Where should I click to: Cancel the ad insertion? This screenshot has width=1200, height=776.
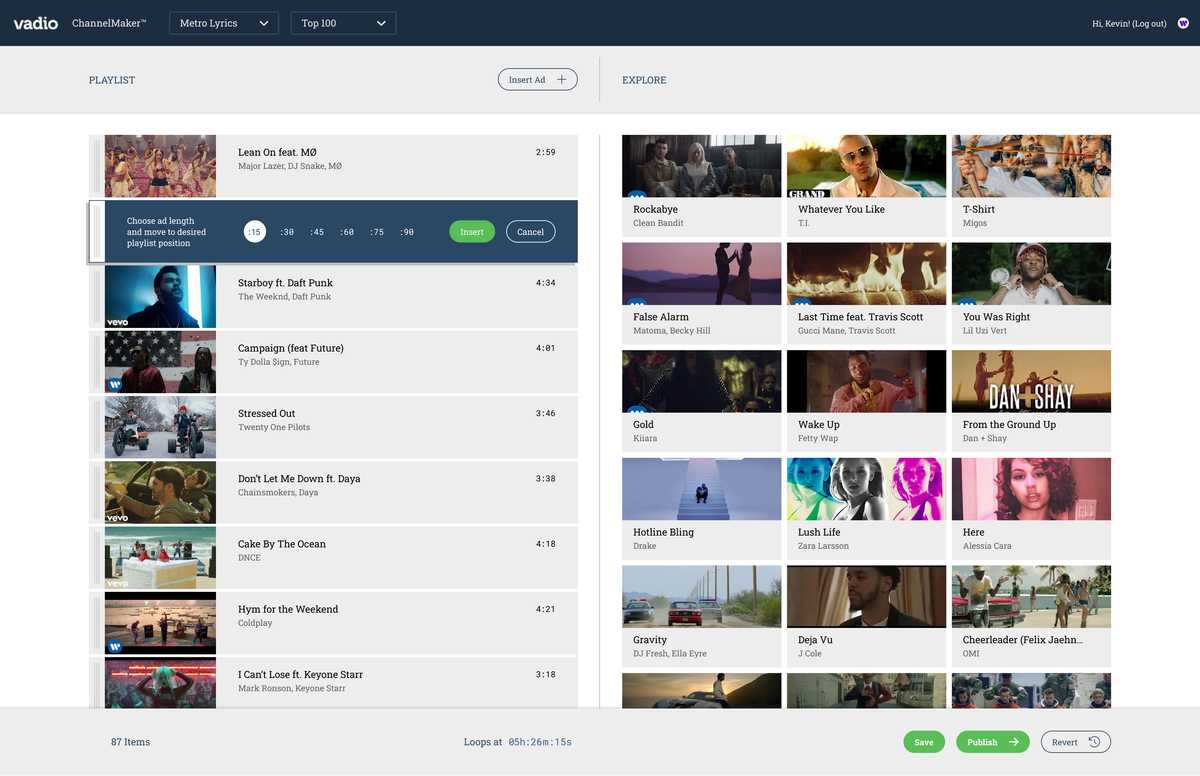click(x=531, y=231)
